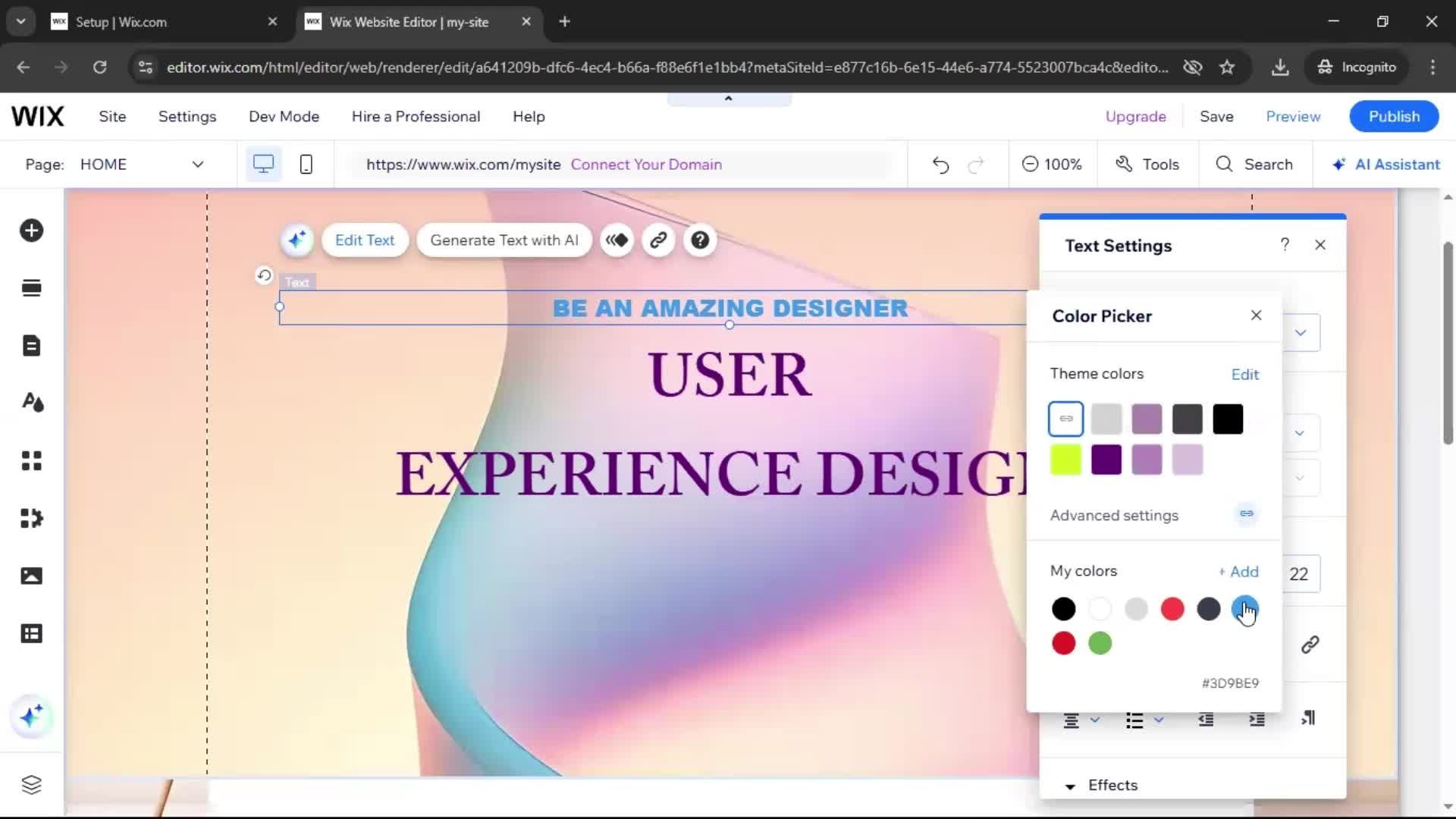Image resolution: width=1456 pixels, height=819 pixels.
Task: Edit the theme colors
Action: tap(1244, 375)
